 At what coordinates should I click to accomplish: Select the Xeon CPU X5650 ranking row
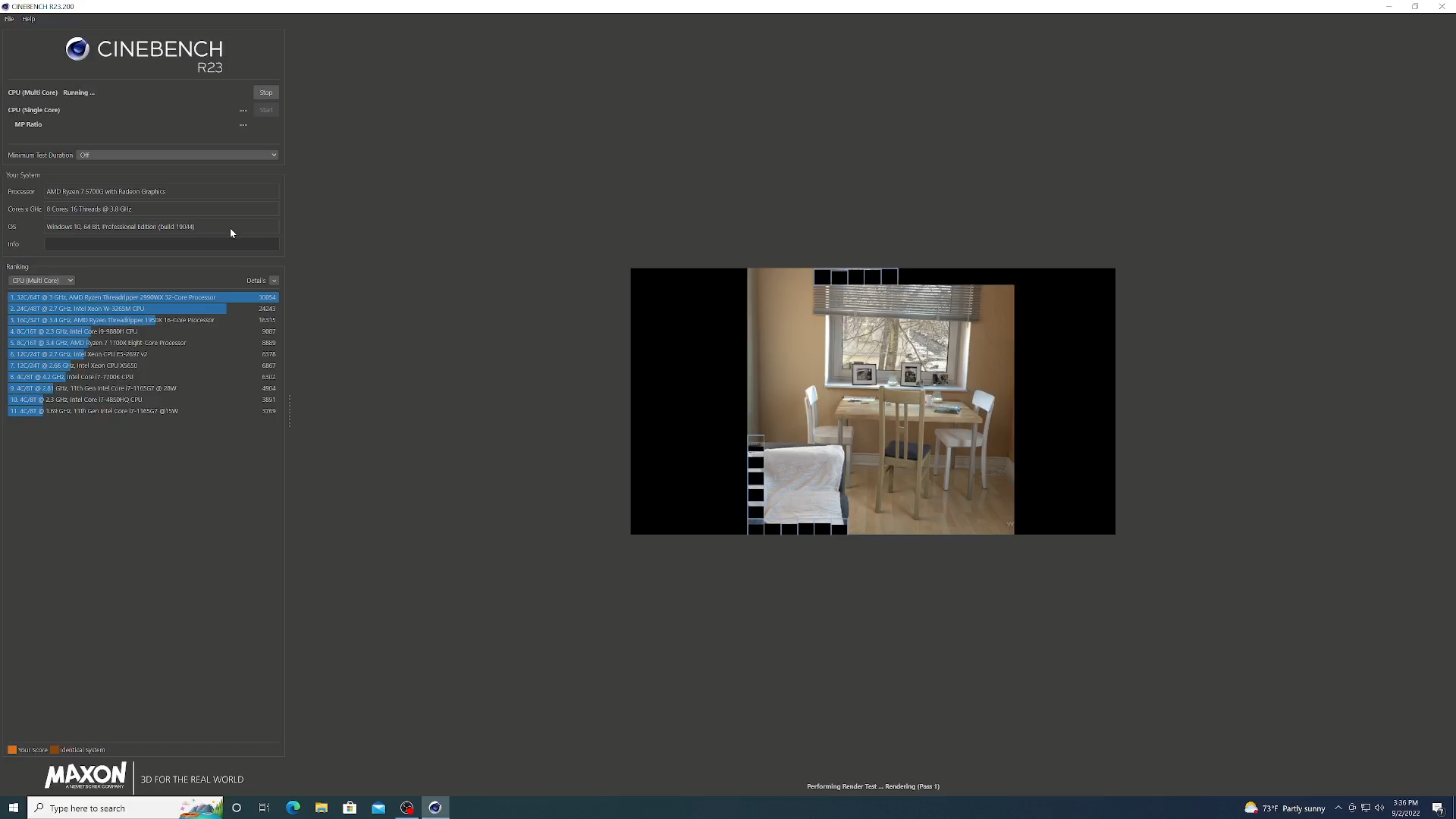click(x=143, y=366)
